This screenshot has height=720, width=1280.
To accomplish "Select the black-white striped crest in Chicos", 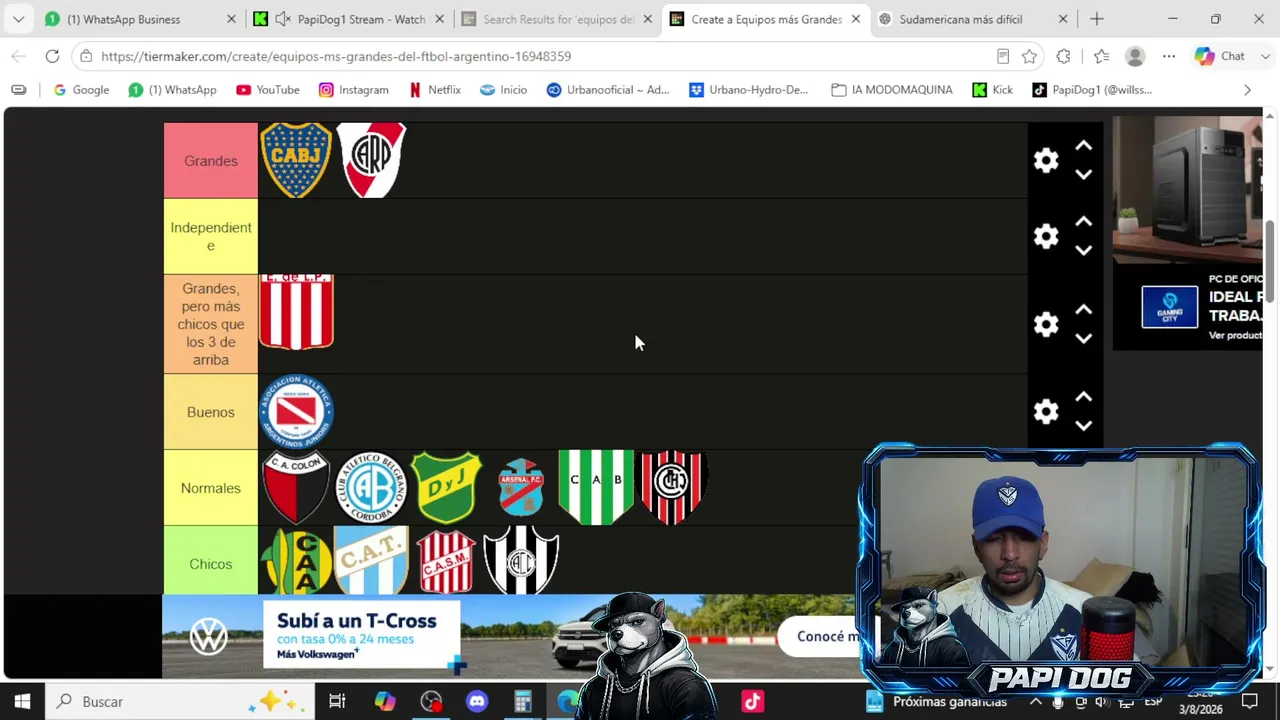I will click(x=521, y=561).
